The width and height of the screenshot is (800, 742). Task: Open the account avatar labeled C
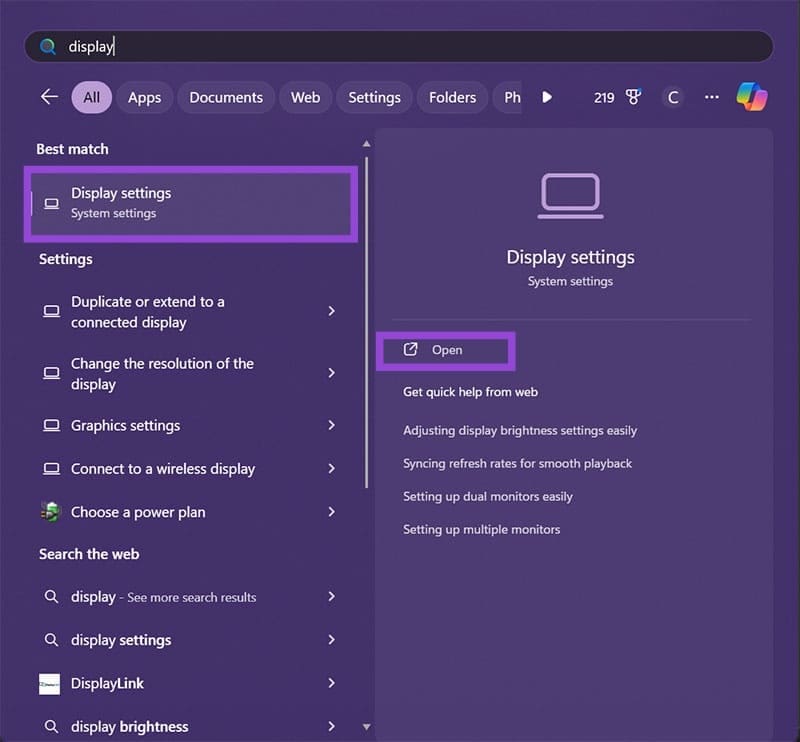(x=673, y=97)
